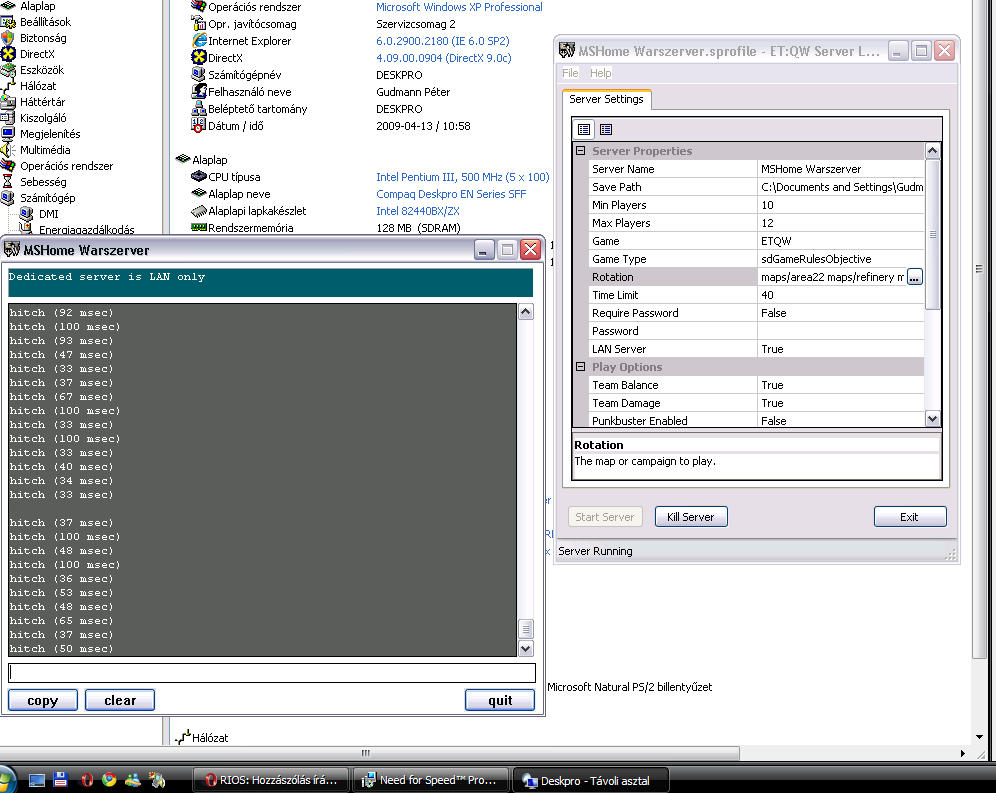Select DMI tree item
Screen dimensions: 996x793
pos(48,214)
